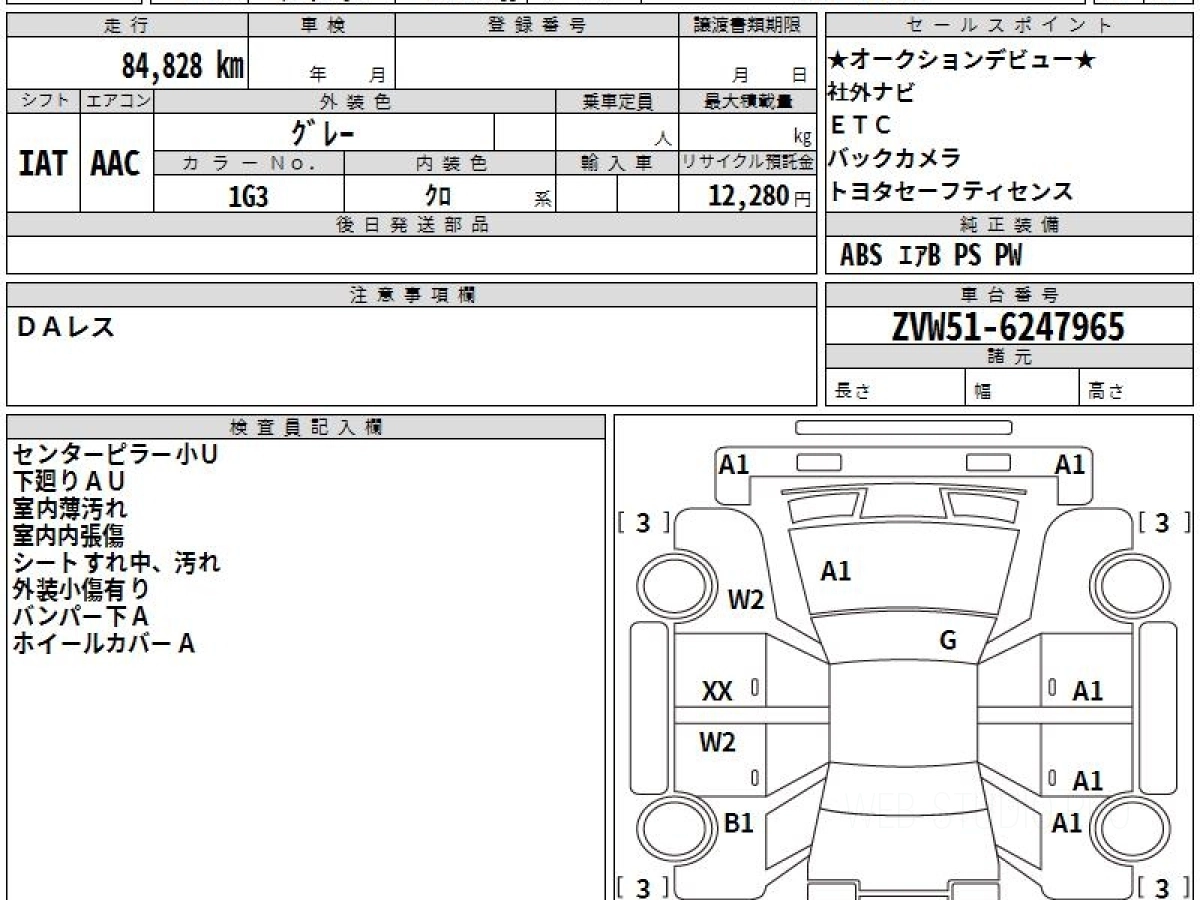Select the 外装小傷有り note
Viewport: 1200px width, 900px height.
click(x=81, y=590)
